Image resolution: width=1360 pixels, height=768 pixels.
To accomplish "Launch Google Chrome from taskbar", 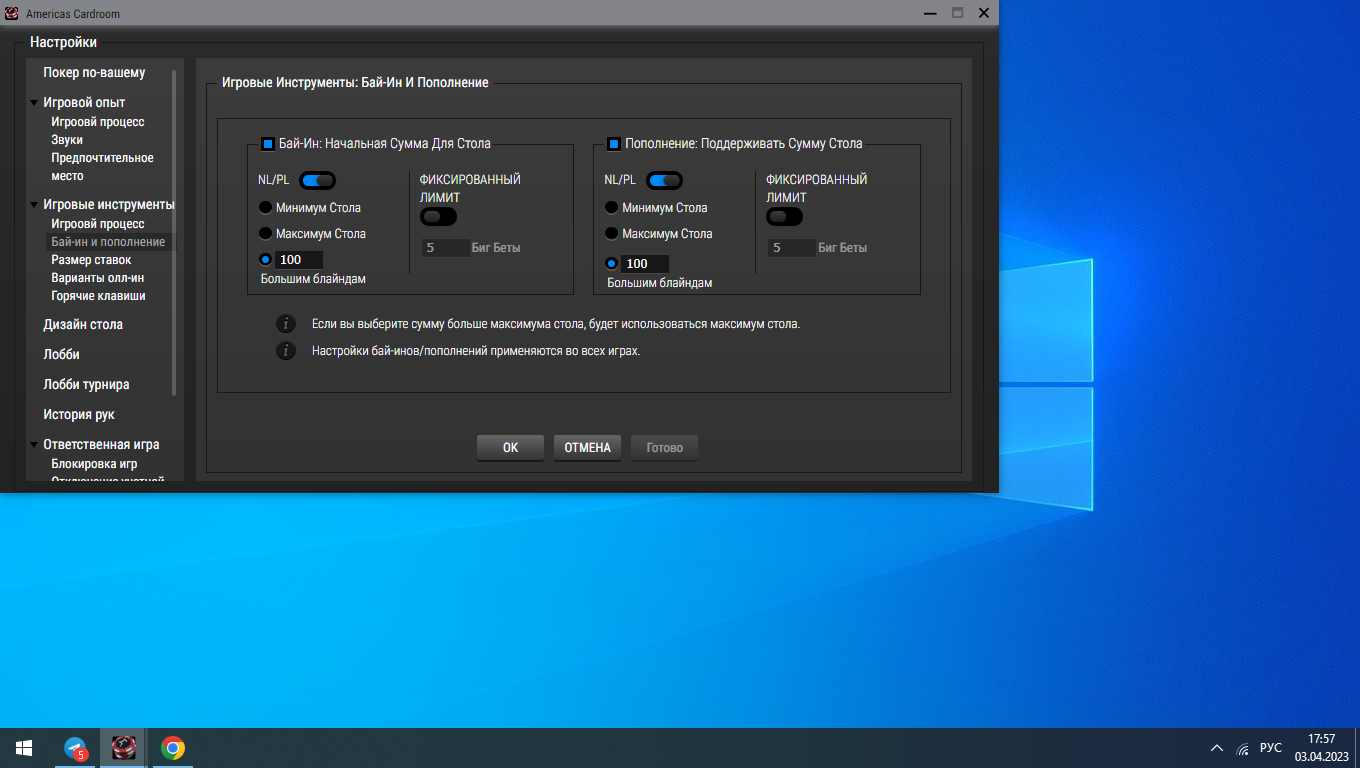I will coord(173,748).
